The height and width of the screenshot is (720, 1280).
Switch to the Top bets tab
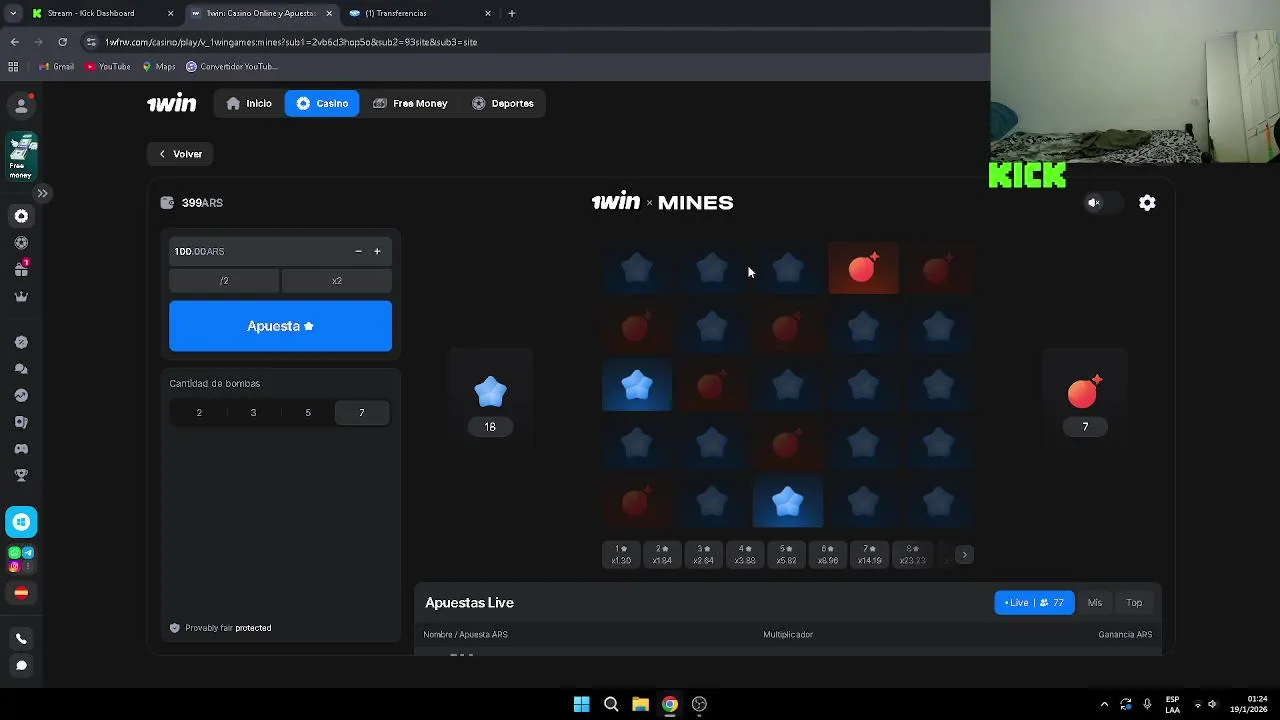(1134, 603)
